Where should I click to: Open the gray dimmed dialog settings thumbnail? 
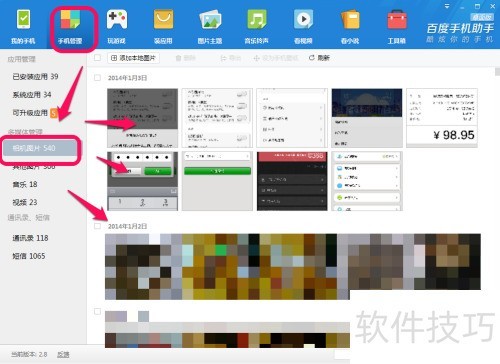click(143, 118)
